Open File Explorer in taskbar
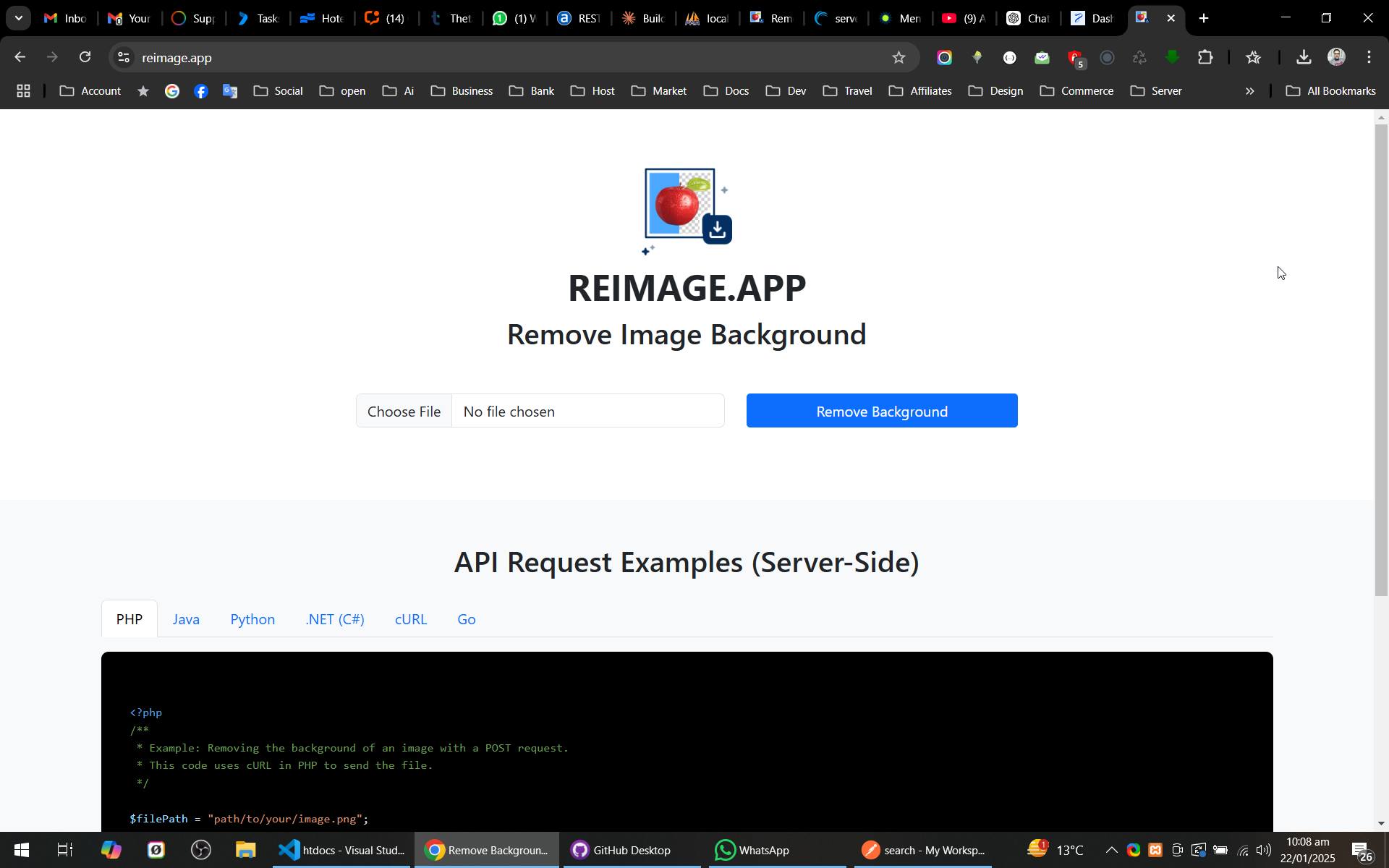This screenshot has width=1389, height=868. point(245,850)
